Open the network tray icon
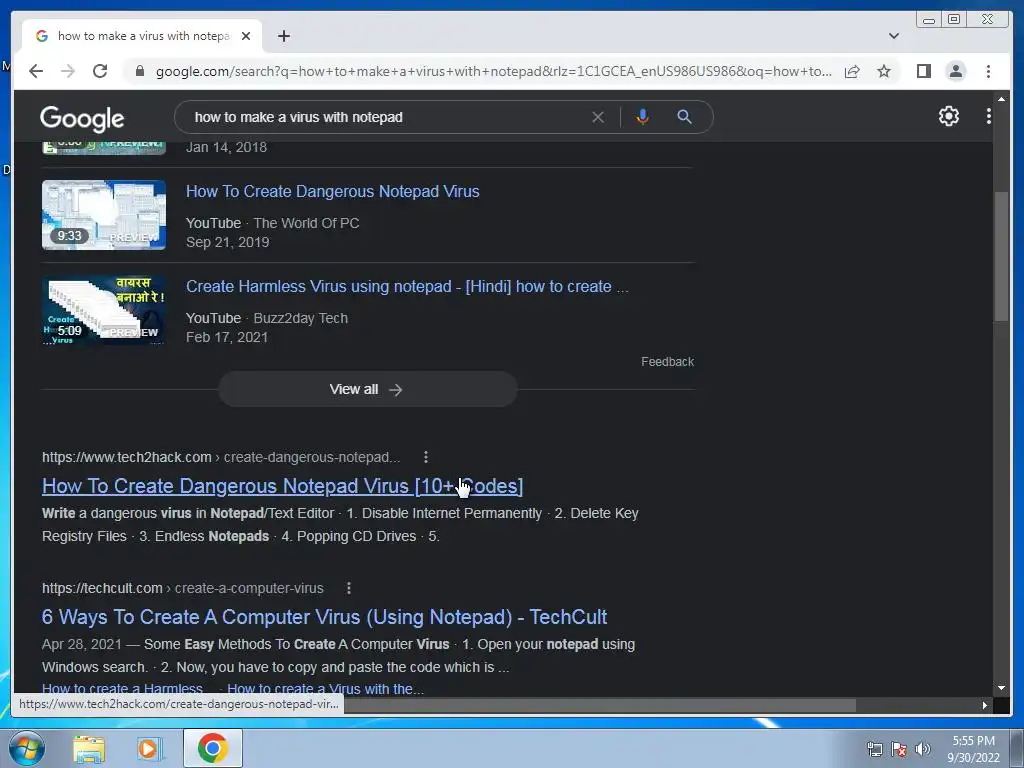The image size is (1024, 768). tap(874, 749)
